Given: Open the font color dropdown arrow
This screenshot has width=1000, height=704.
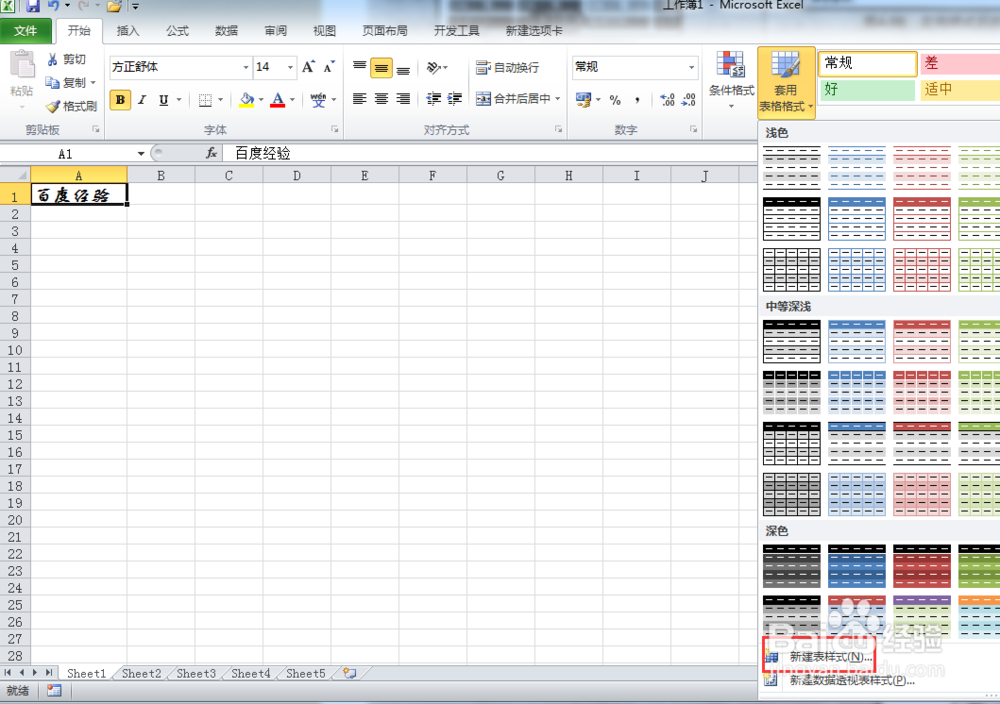Looking at the screenshot, I should click(x=290, y=99).
